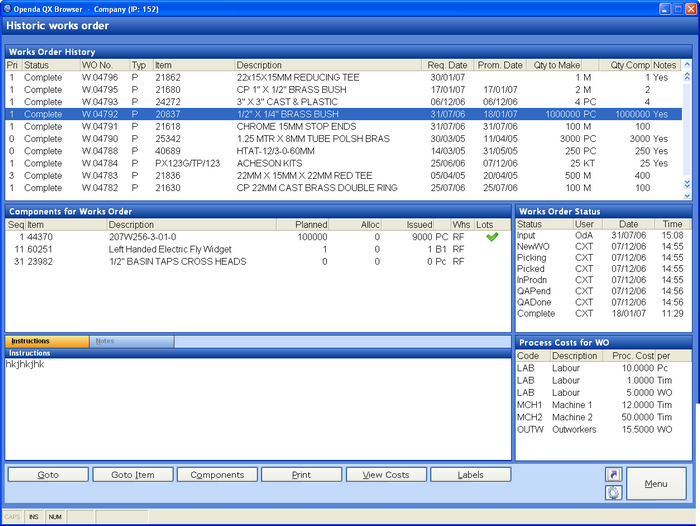Viewport: 700px width, 526px height.
Task: Switch to the Instructions tab
Action: (47, 341)
